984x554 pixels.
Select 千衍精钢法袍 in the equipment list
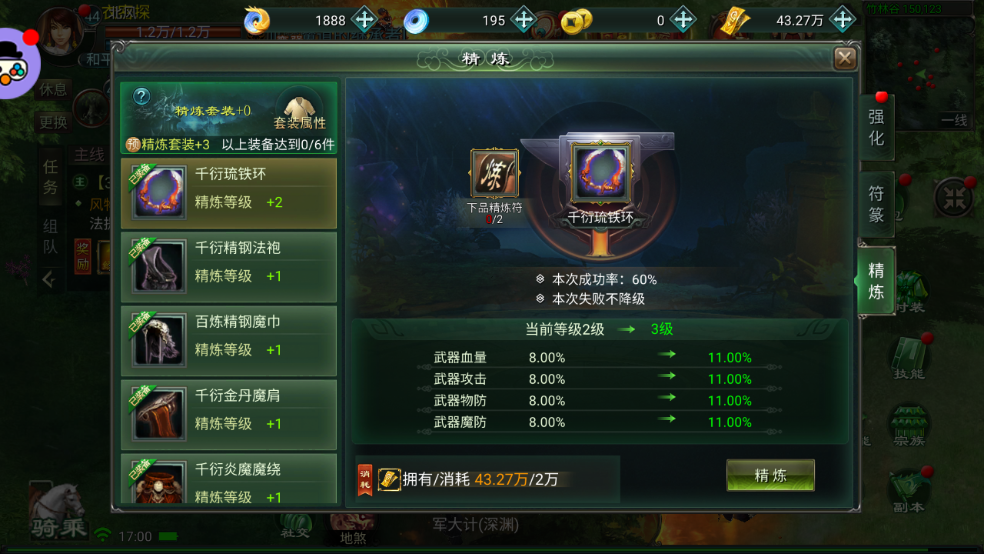[x=229, y=267]
